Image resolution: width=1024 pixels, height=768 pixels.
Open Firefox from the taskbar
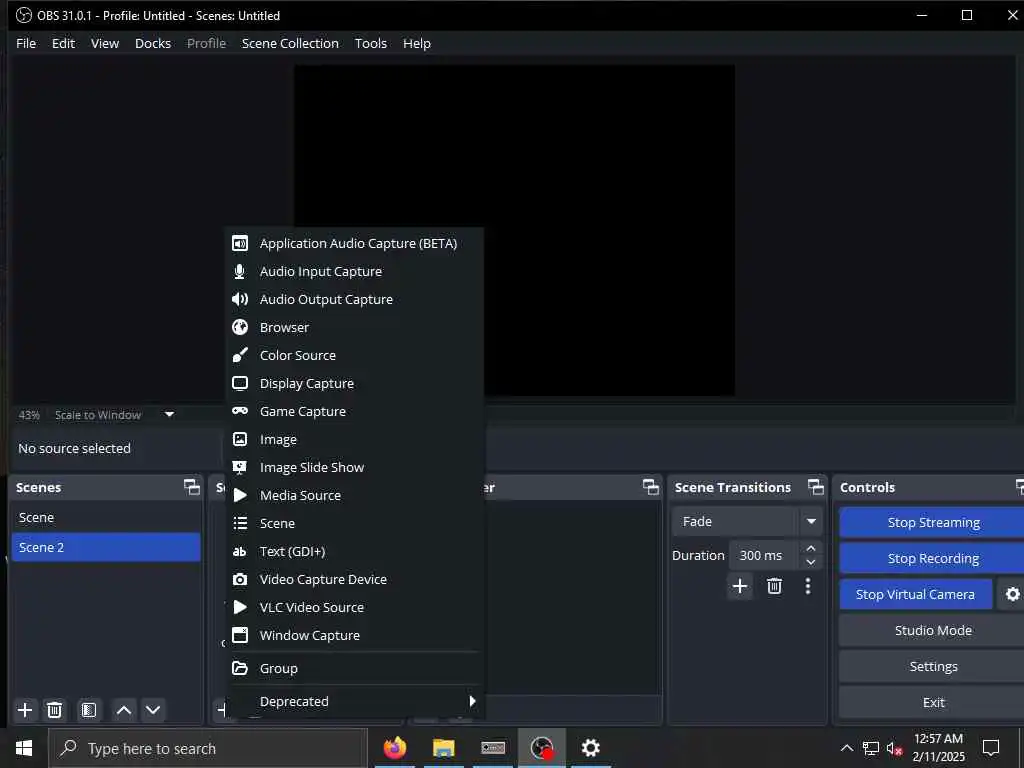(394, 748)
